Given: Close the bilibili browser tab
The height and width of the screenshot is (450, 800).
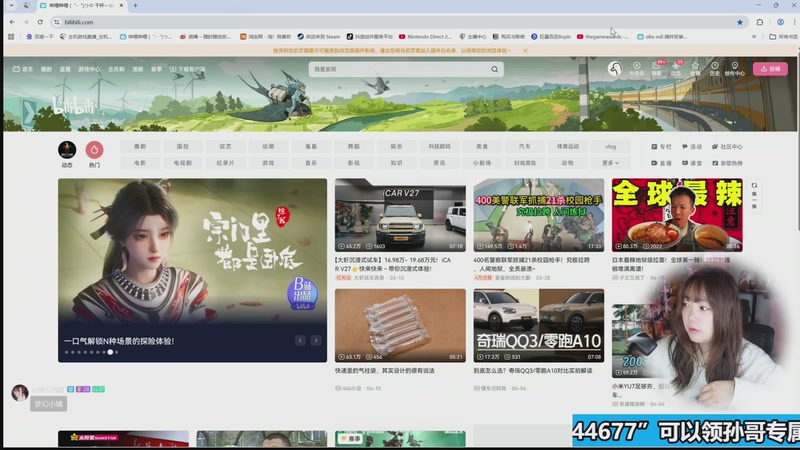Looking at the screenshot, I should [121, 5].
